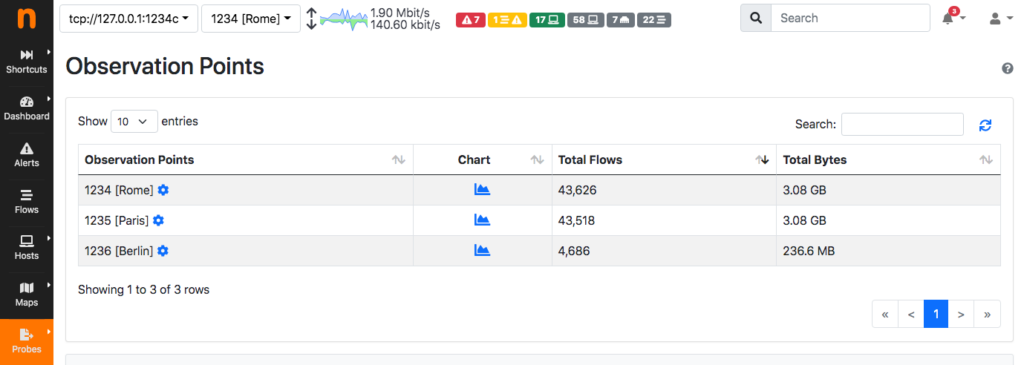Go to pagination page 1

click(x=936, y=314)
